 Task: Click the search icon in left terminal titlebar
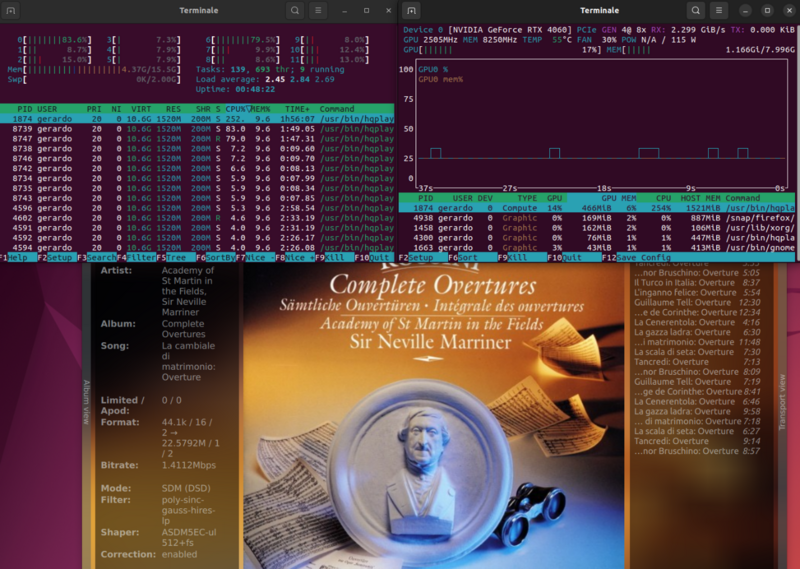(x=295, y=10)
